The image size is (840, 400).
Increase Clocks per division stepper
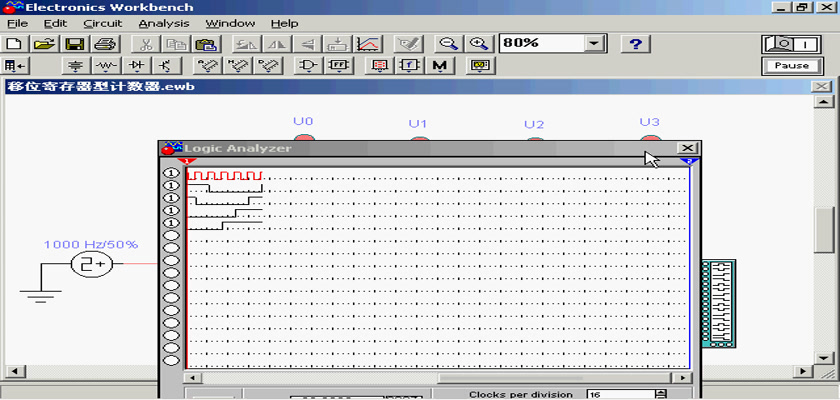pos(659,392)
